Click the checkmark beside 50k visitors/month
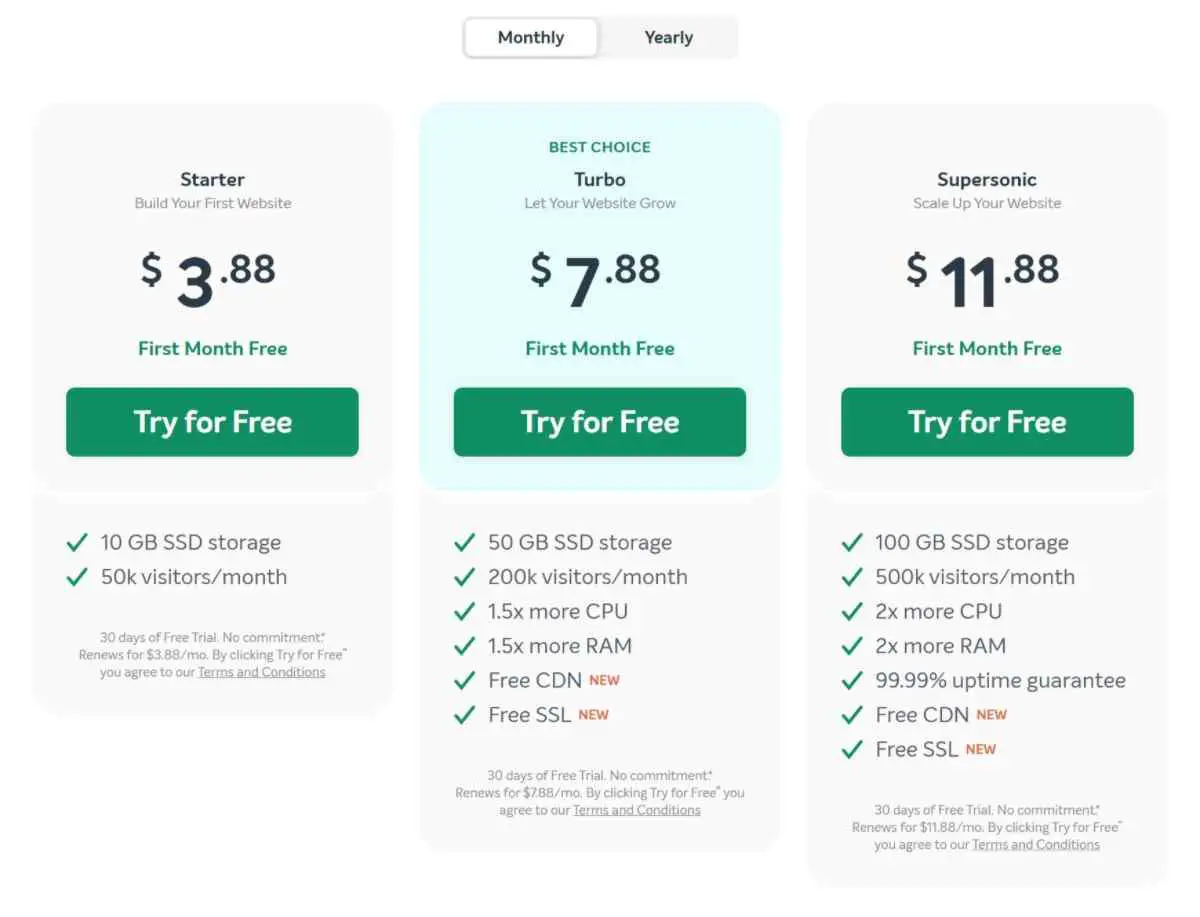This screenshot has height=917, width=1200. (x=77, y=577)
